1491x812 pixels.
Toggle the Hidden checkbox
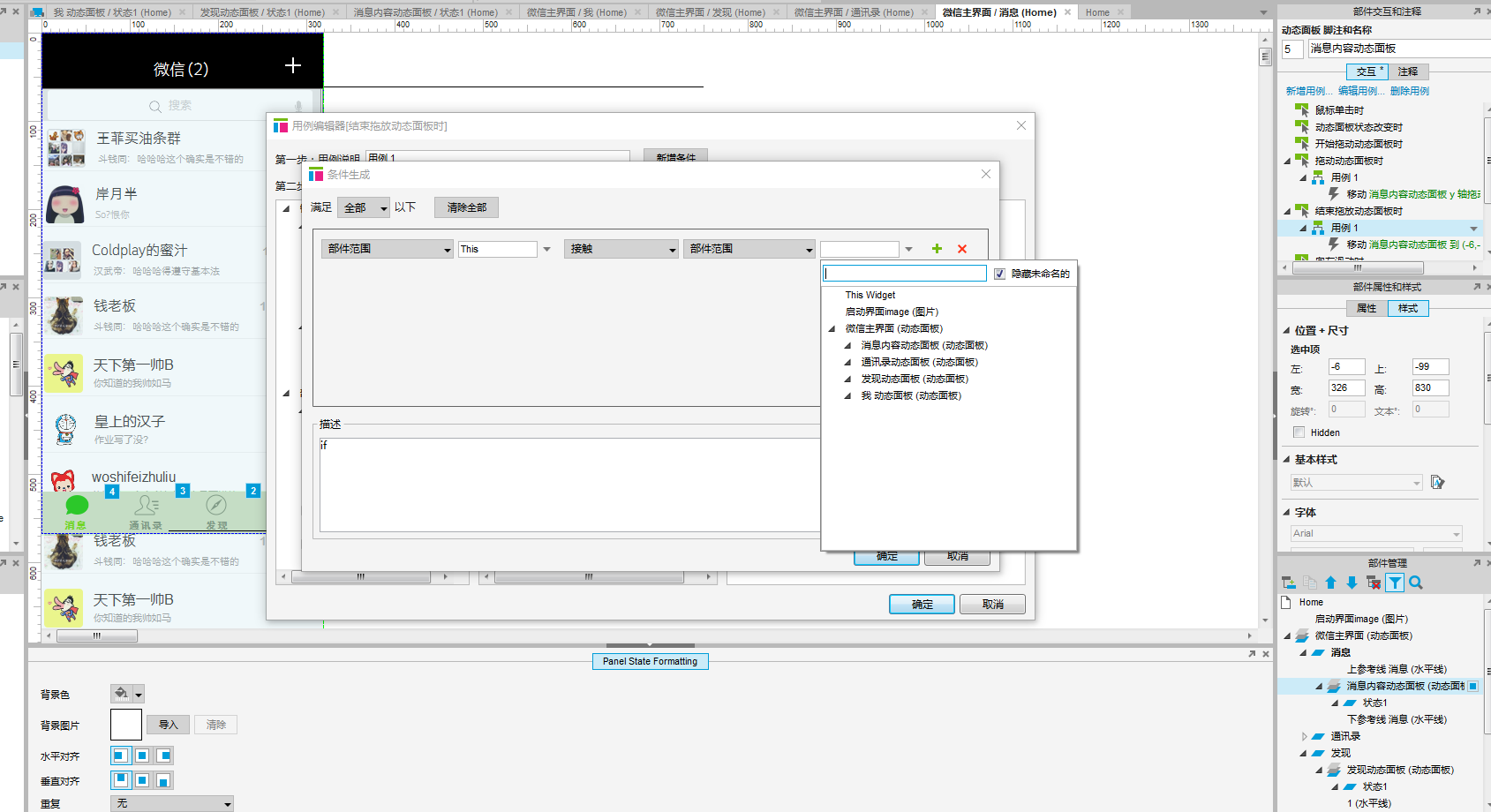pyautogui.click(x=1299, y=432)
